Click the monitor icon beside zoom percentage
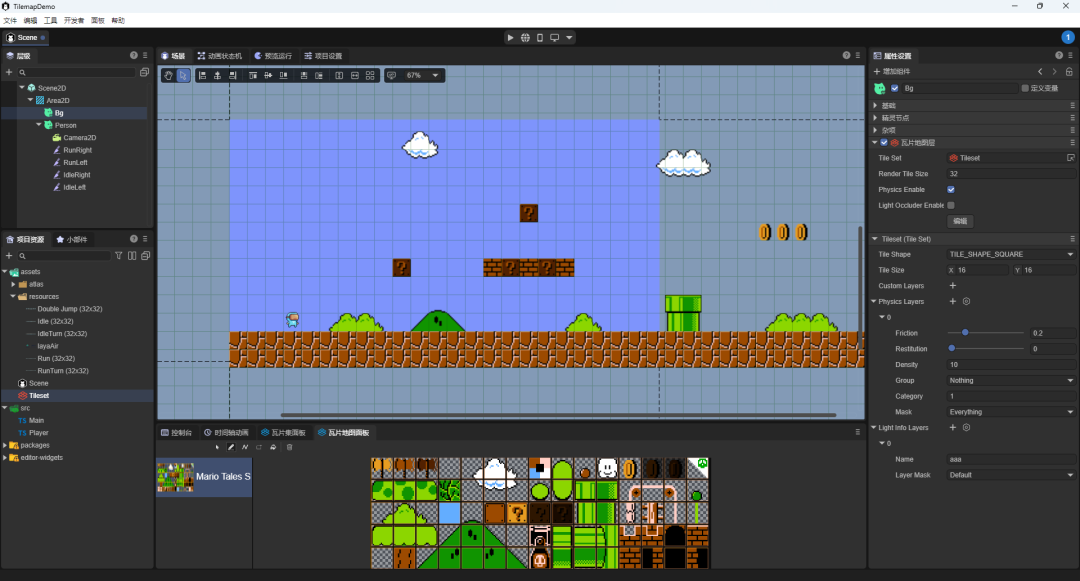The height and width of the screenshot is (581, 1080). pyautogui.click(x=391, y=76)
